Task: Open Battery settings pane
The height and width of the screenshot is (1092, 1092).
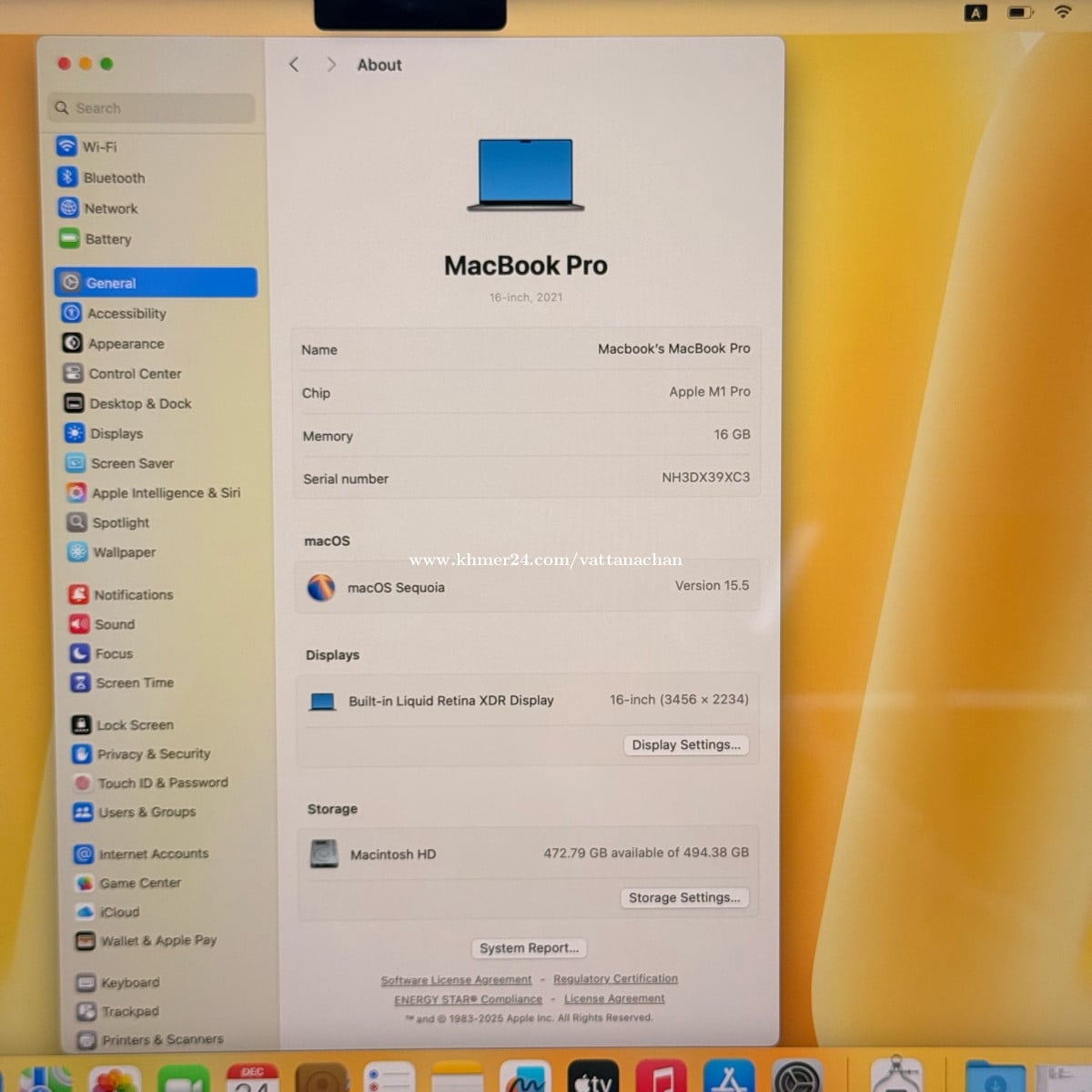Action: point(107,239)
